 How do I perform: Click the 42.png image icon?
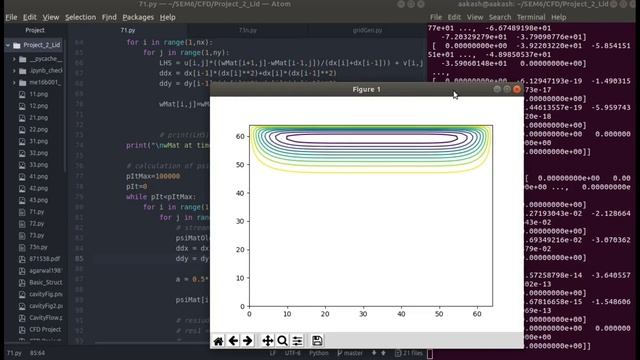(x=22, y=189)
